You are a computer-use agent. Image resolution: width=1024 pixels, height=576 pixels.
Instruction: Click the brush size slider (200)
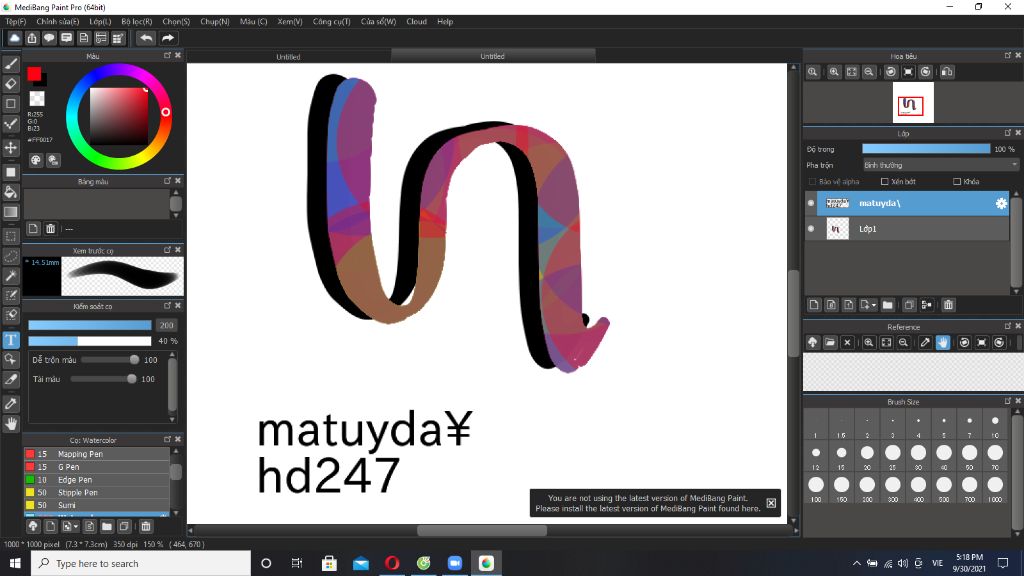89,325
